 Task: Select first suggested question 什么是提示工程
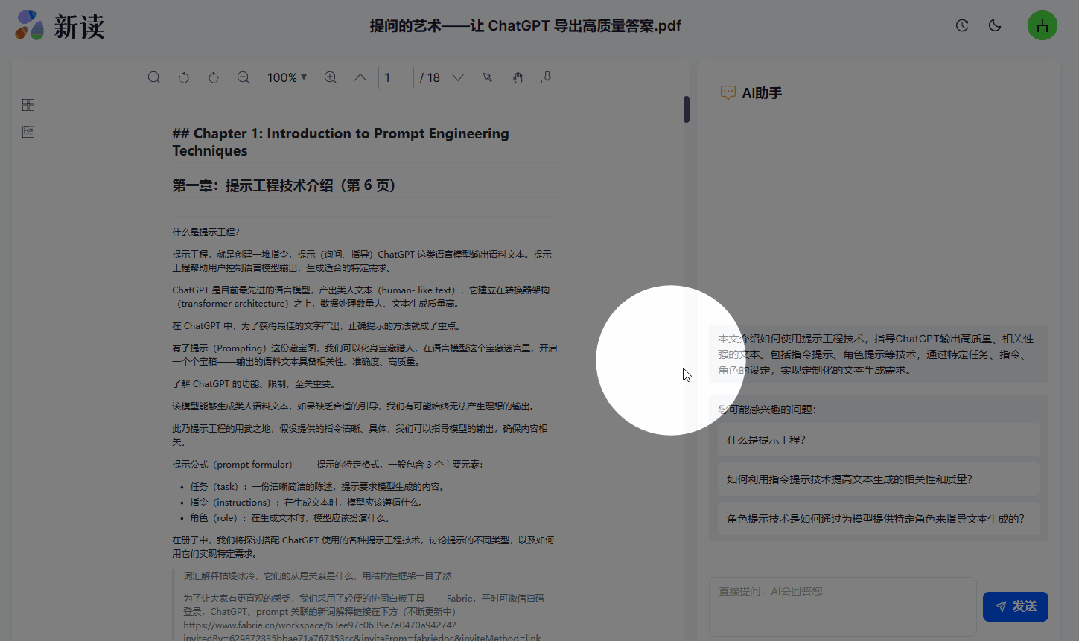click(x=878, y=440)
